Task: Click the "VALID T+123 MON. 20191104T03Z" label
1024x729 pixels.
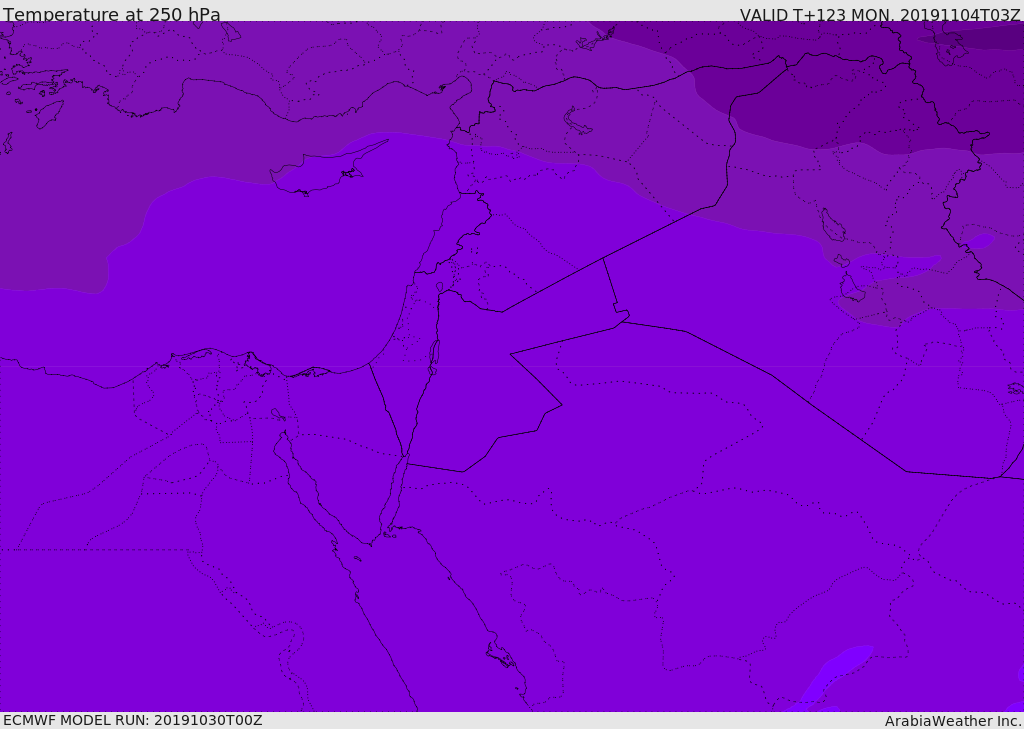Action: tap(880, 14)
